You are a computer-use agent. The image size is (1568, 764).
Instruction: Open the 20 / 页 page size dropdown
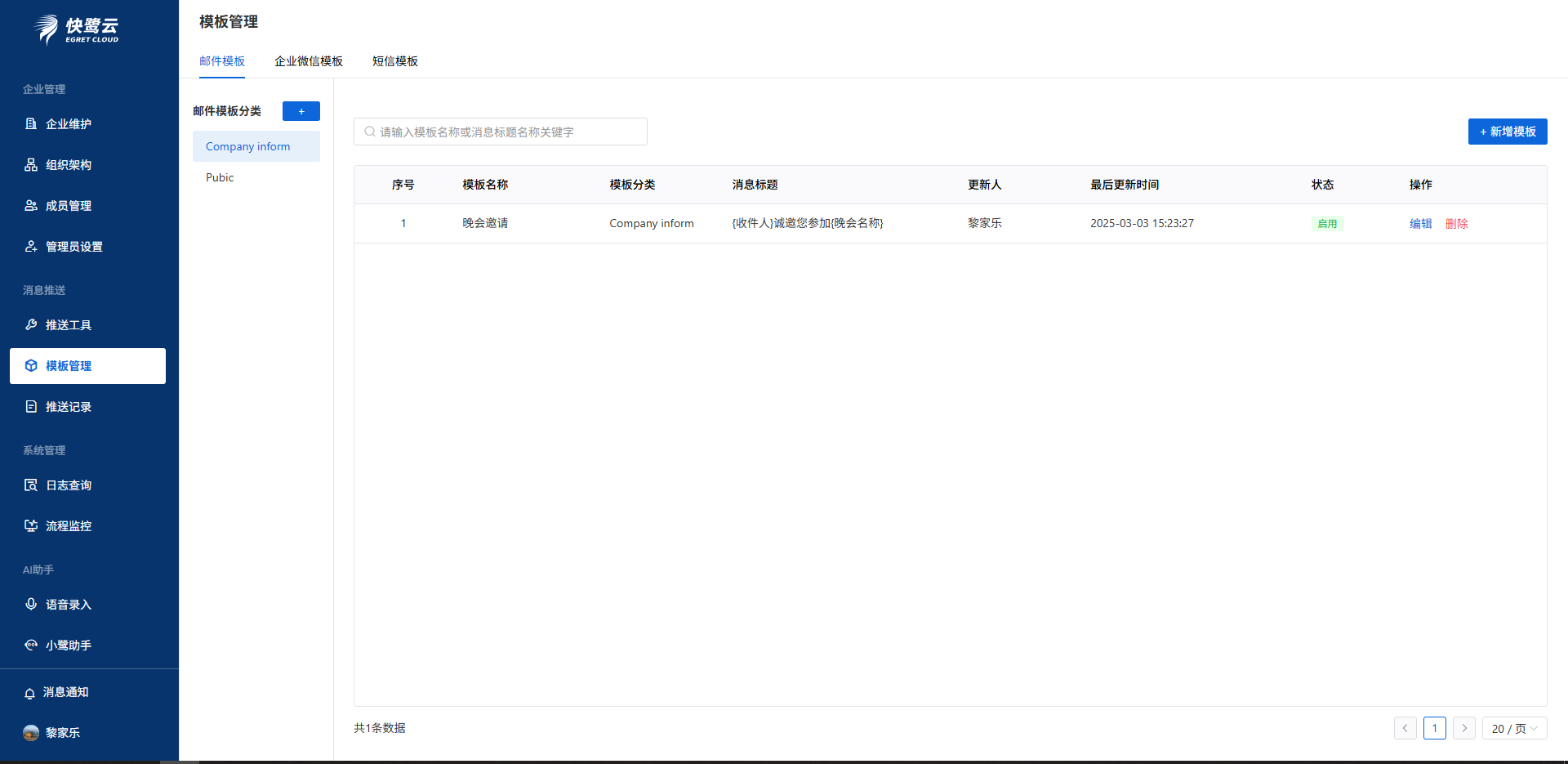click(x=1514, y=728)
